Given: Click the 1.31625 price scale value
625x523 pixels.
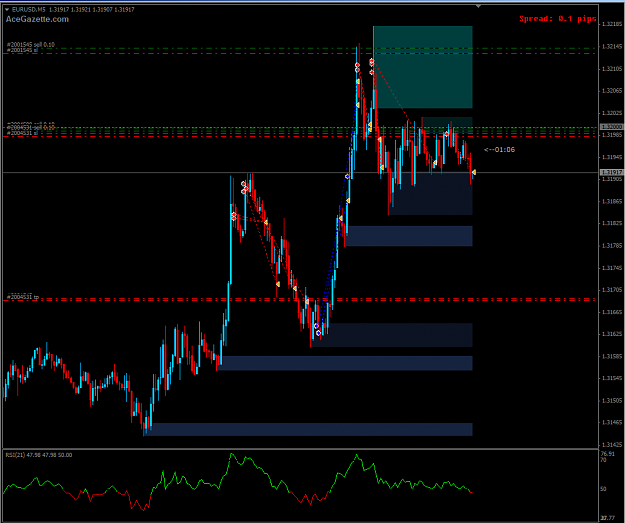Looking at the screenshot, I should [x=611, y=334].
